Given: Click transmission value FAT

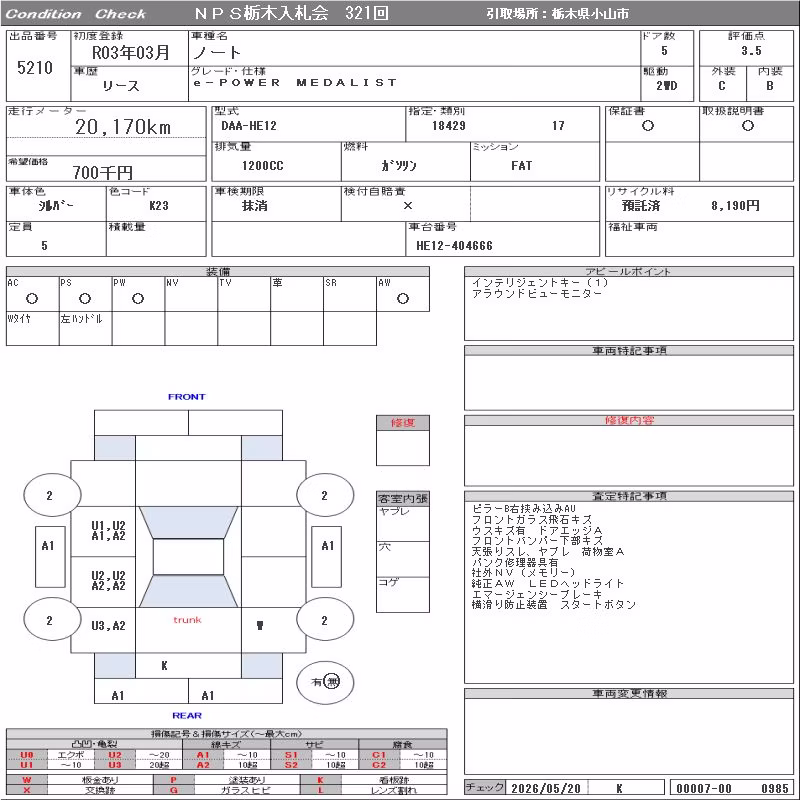Looking at the screenshot, I should pos(521,165).
